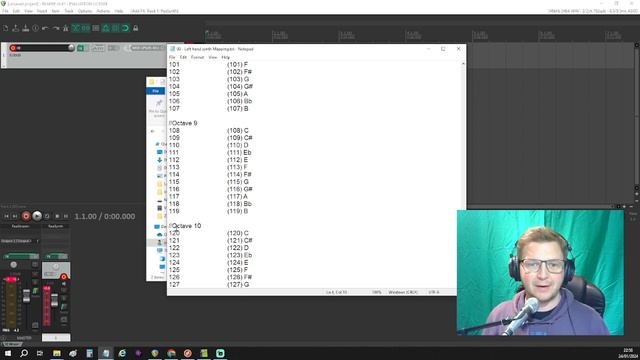The width and height of the screenshot is (640, 360).
Task: Toggle the metronome icon in REAPER toolbar
Action: [x=65, y=28]
